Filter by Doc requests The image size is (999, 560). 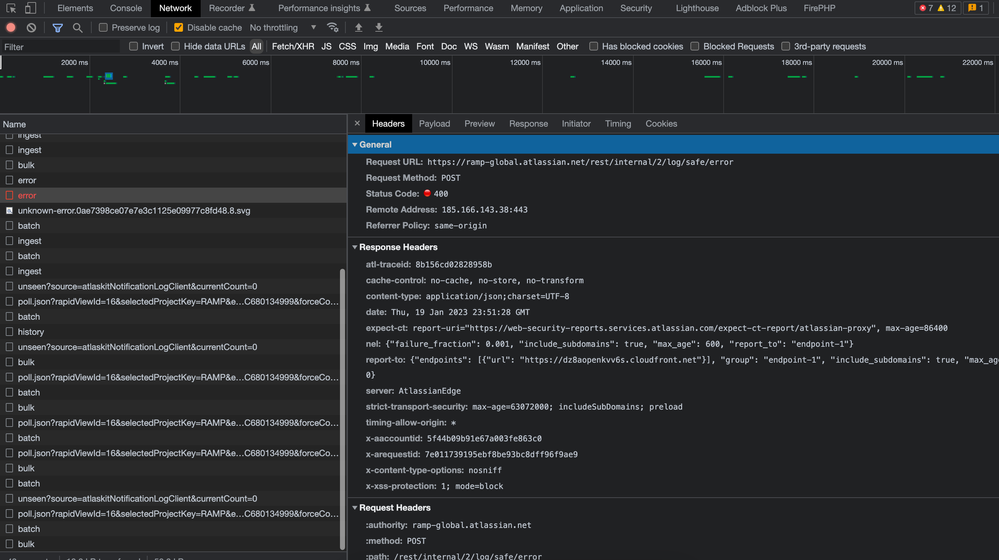pyautogui.click(x=449, y=46)
